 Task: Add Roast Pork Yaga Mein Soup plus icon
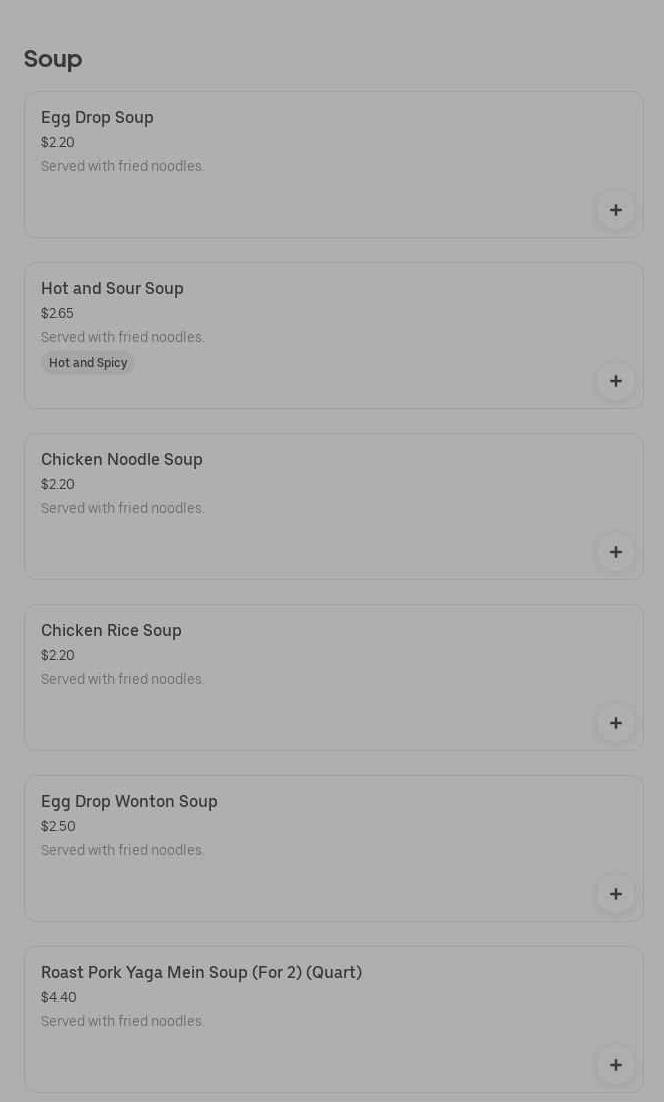pyautogui.click(x=615, y=1065)
